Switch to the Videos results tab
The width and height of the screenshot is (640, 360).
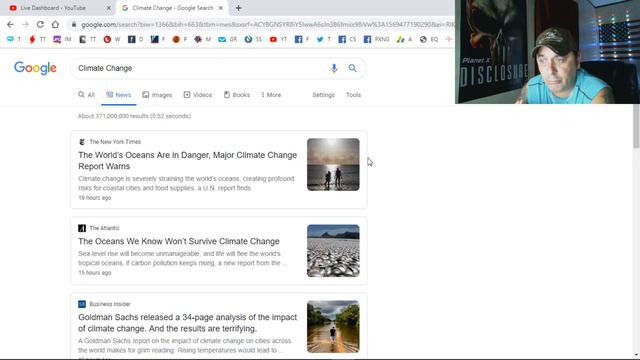tap(198, 95)
